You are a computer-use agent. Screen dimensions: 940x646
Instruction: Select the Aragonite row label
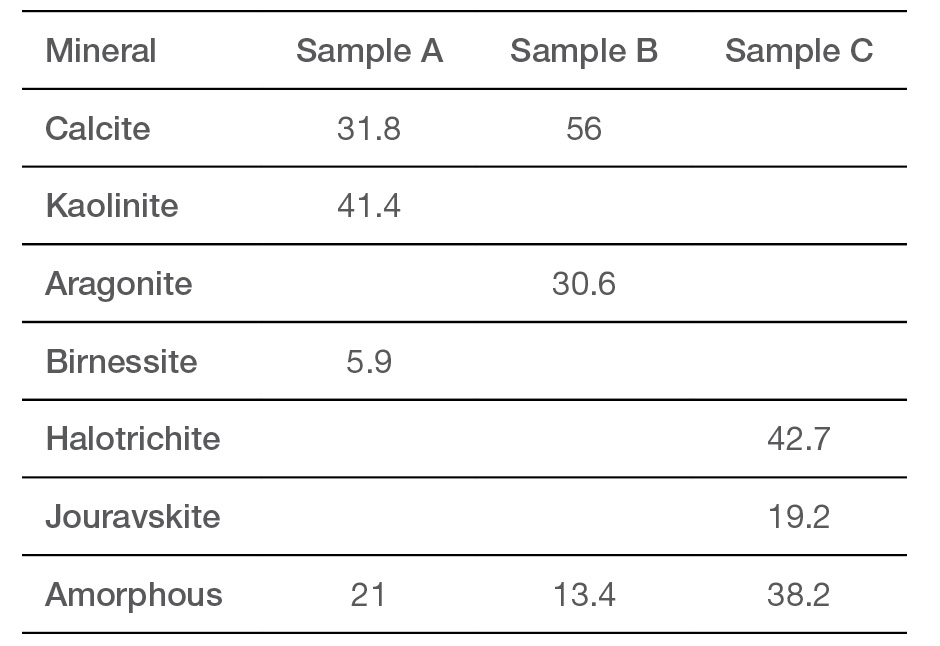point(119,283)
